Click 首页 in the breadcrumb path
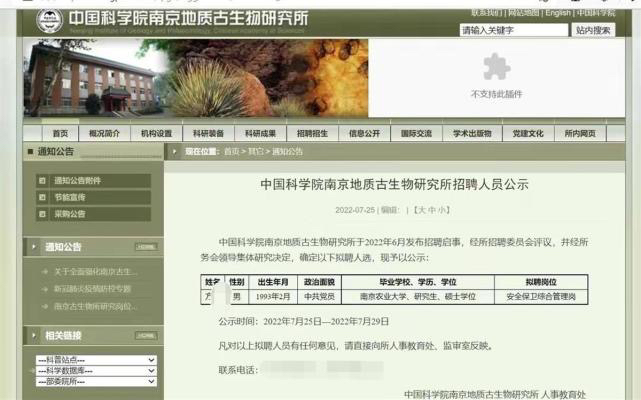The height and width of the screenshot is (400, 641). 231,151
